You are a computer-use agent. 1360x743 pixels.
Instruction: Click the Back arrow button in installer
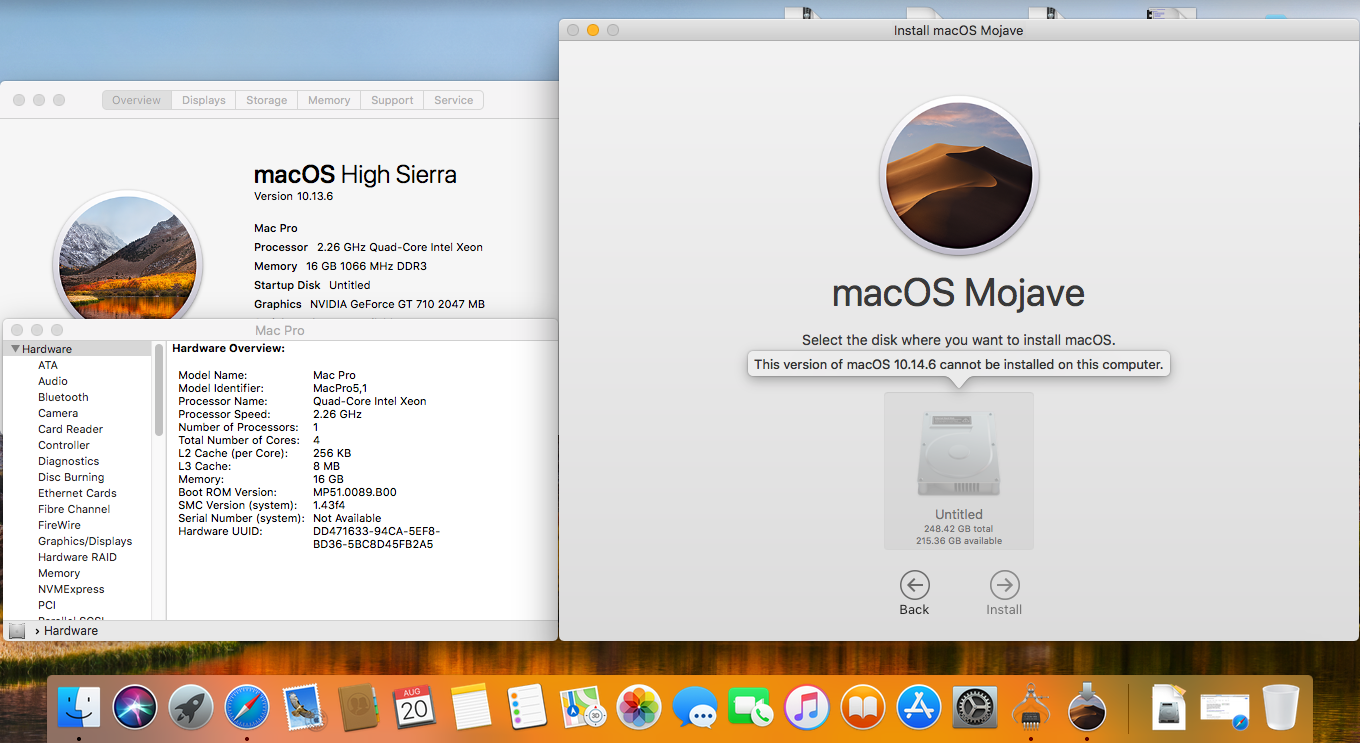[914, 585]
